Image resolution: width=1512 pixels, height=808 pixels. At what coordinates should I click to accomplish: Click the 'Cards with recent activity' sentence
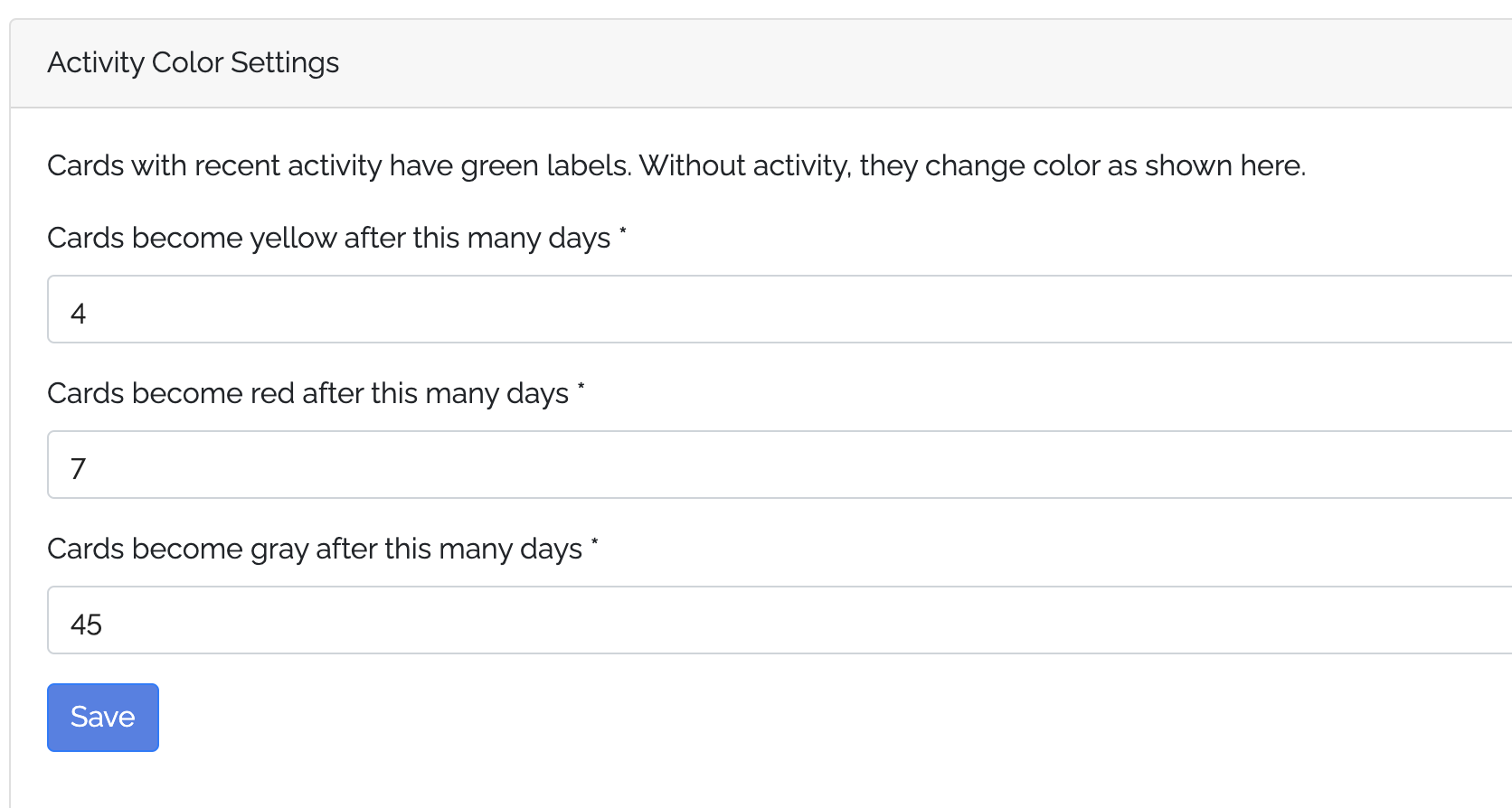339,165
